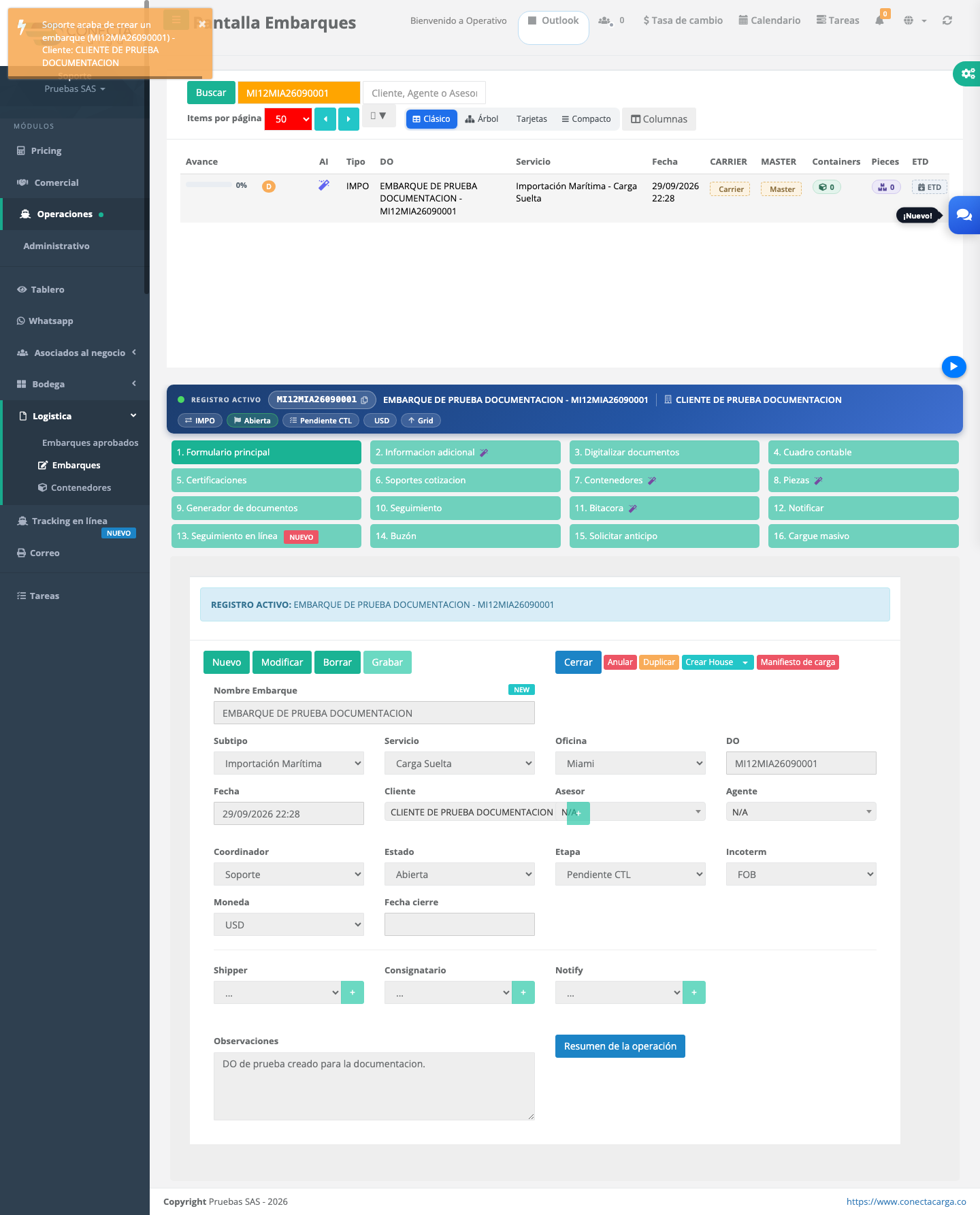Close the orange notification toast
This screenshot has height=1215, width=980.
(202, 24)
